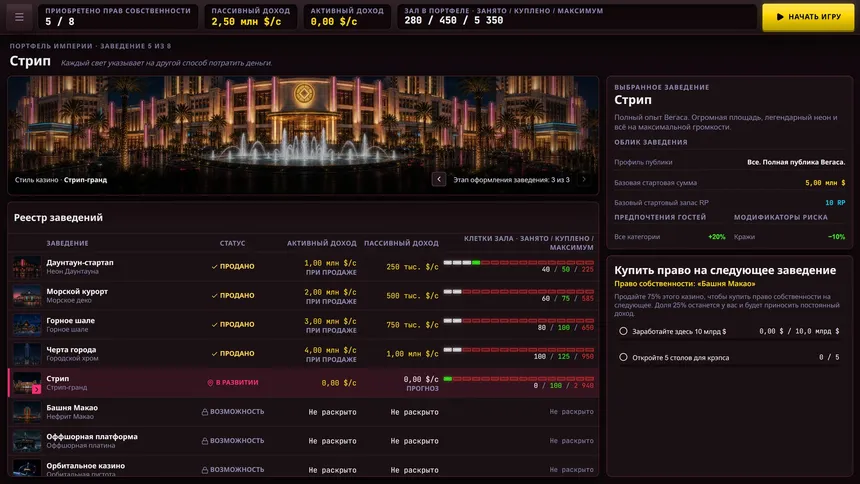Open the hamburger menu
This screenshot has width=860, height=484.
[19, 17]
